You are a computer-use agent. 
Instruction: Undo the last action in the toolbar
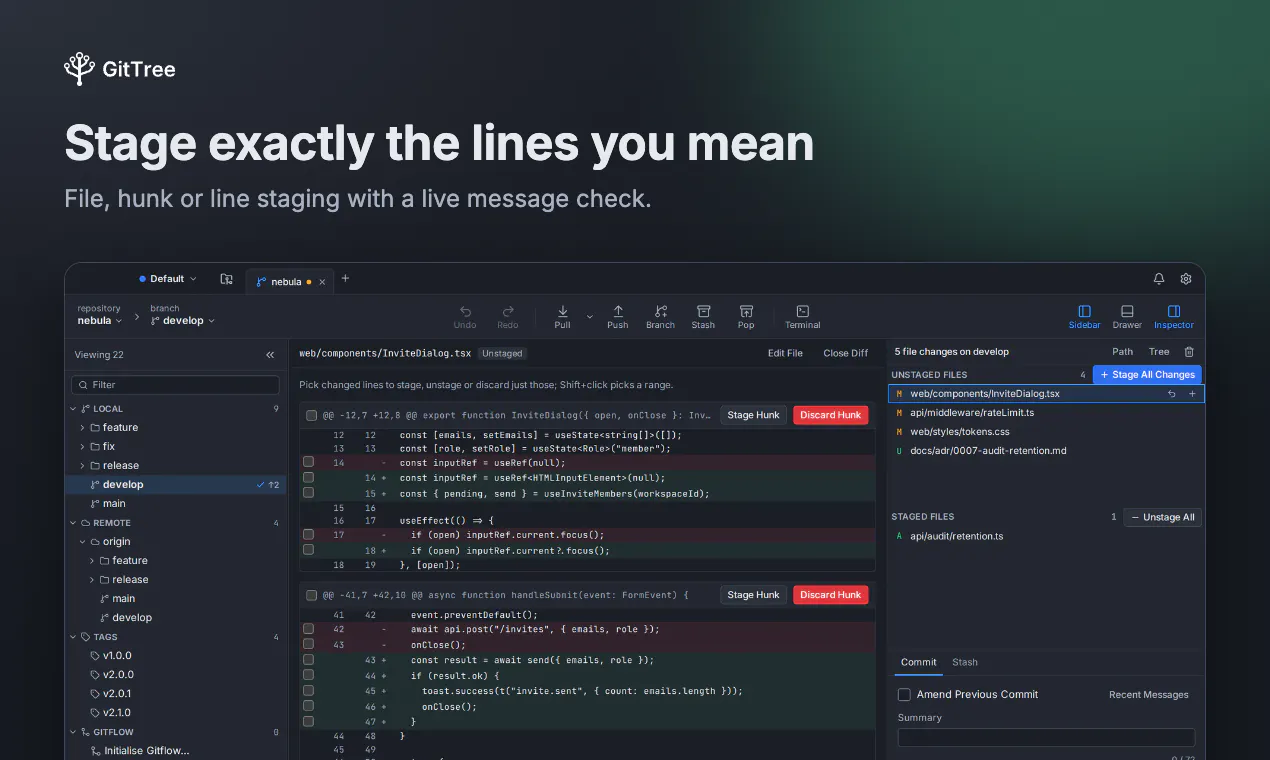(x=465, y=316)
